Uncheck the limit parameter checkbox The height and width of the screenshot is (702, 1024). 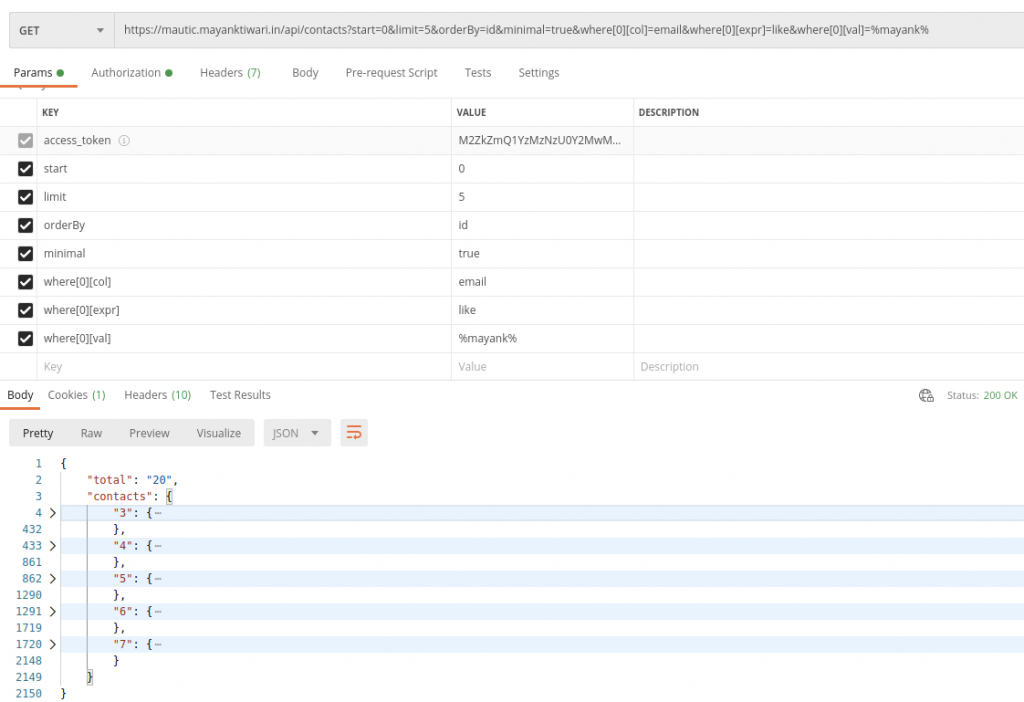pyautogui.click(x=25, y=197)
